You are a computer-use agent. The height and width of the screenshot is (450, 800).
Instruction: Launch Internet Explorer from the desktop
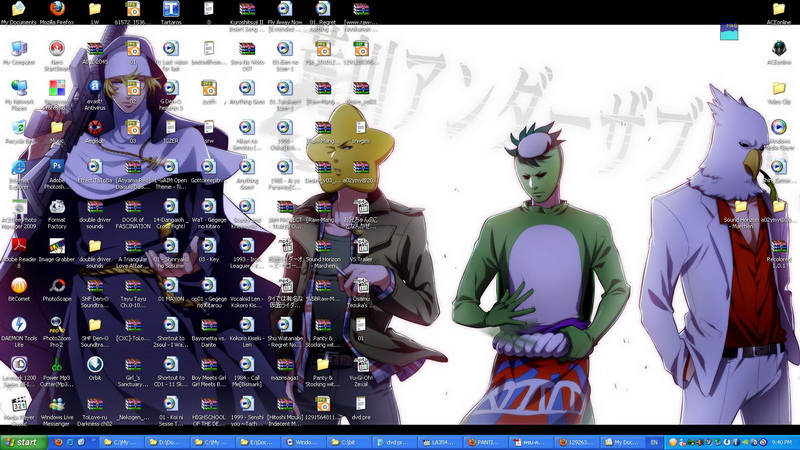click(x=19, y=174)
